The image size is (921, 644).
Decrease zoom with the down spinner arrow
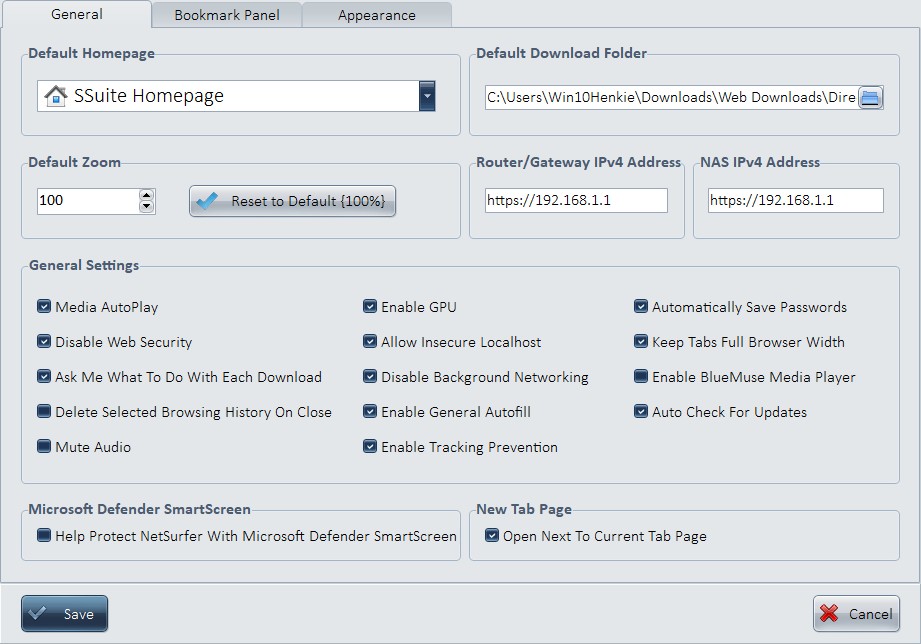(x=147, y=207)
